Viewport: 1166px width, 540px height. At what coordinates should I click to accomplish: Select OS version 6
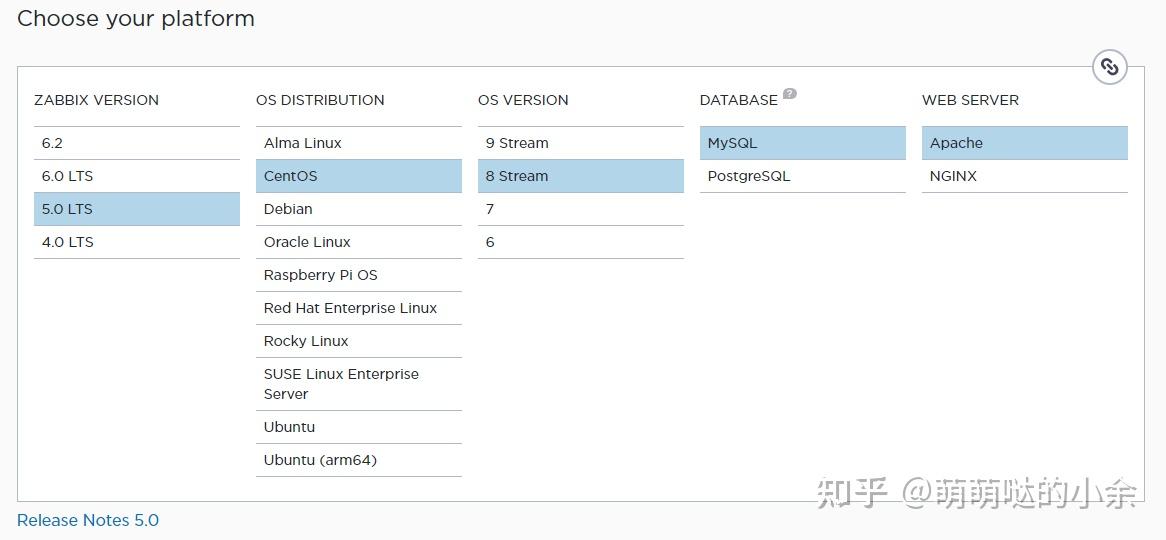point(581,242)
